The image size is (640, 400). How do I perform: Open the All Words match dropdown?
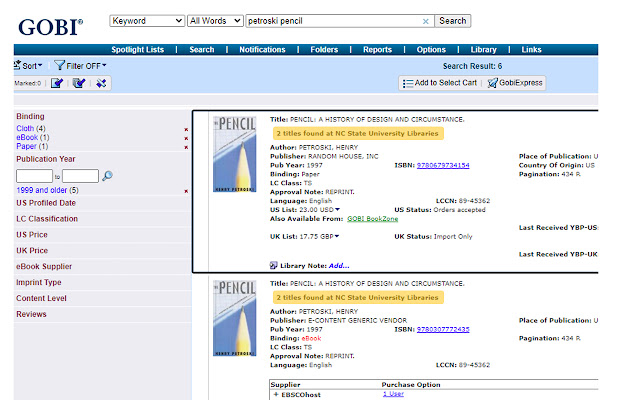point(216,21)
